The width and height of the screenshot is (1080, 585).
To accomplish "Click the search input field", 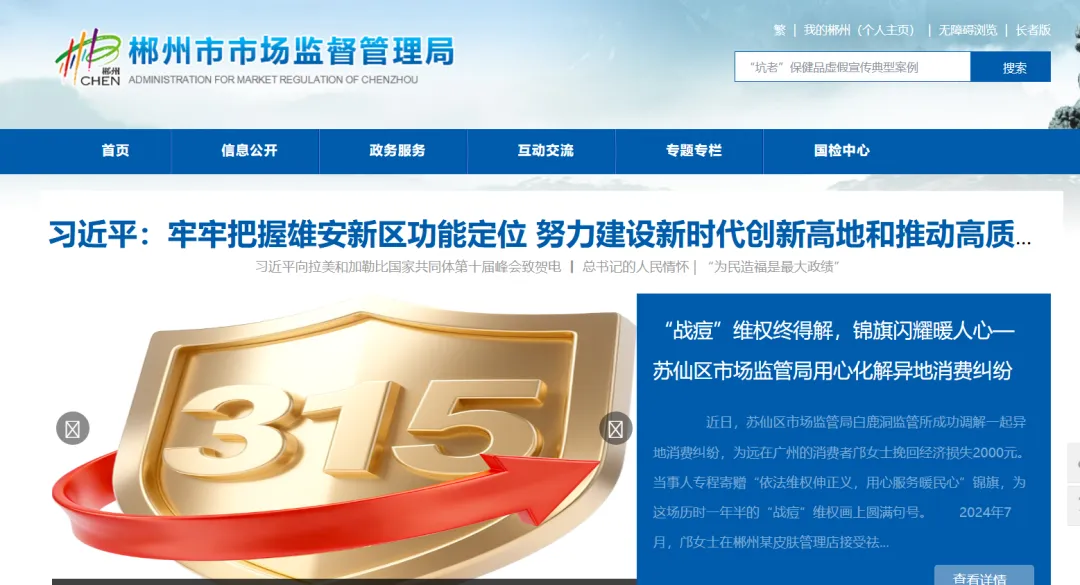I will pyautogui.click(x=850, y=66).
